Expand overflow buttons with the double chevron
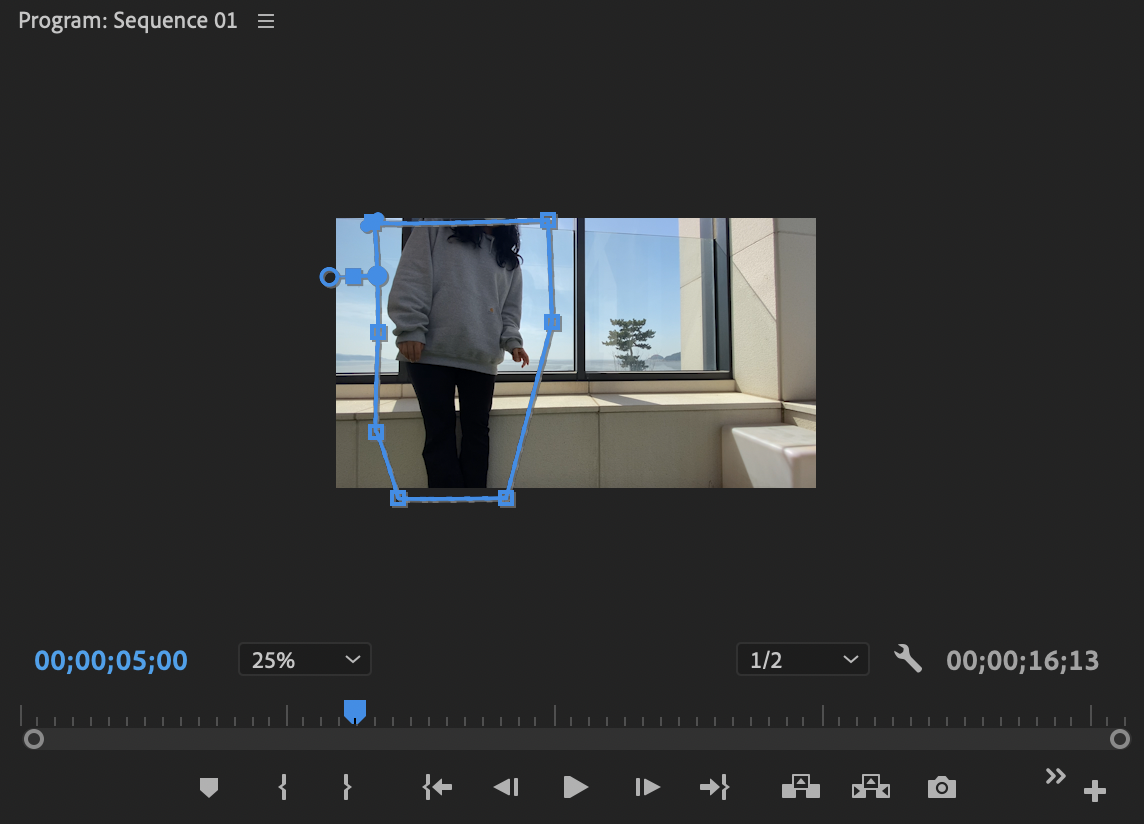Image resolution: width=1144 pixels, height=824 pixels. coord(1056,775)
